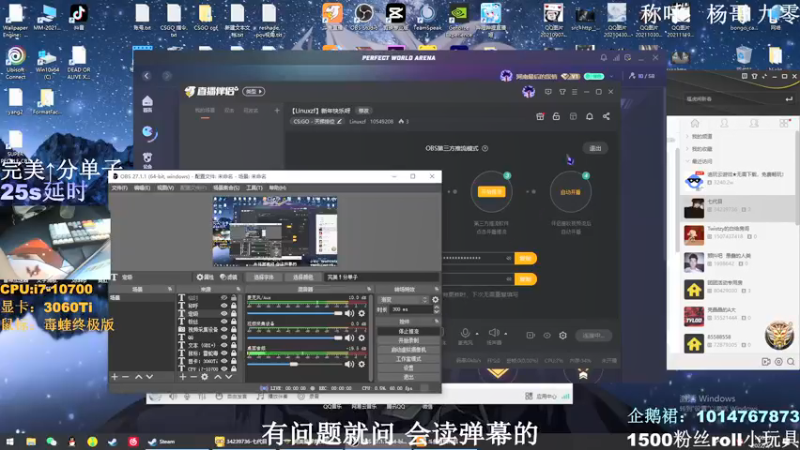Open Ubisoft Connect desktop shortcut
Screen dimensions: 800x450
coord(16,63)
